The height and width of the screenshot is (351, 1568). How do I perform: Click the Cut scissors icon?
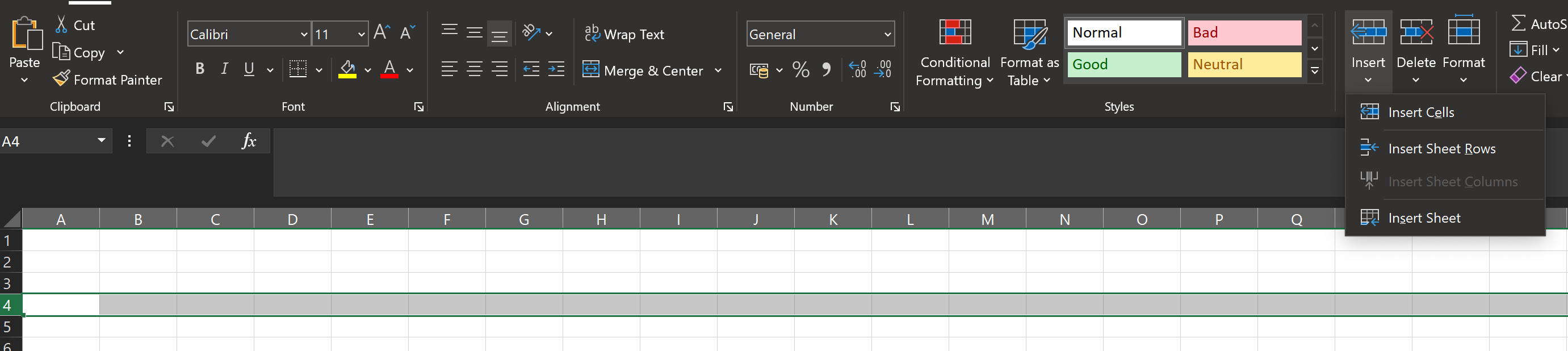[61, 25]
